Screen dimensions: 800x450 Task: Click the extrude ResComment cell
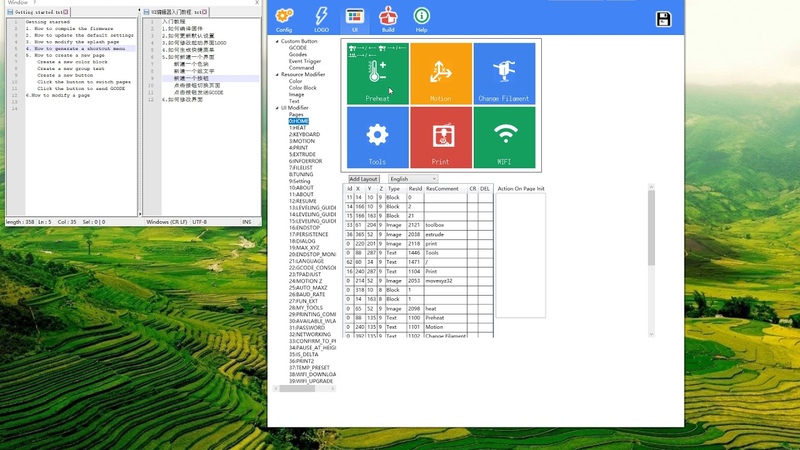tap(445, 235)
